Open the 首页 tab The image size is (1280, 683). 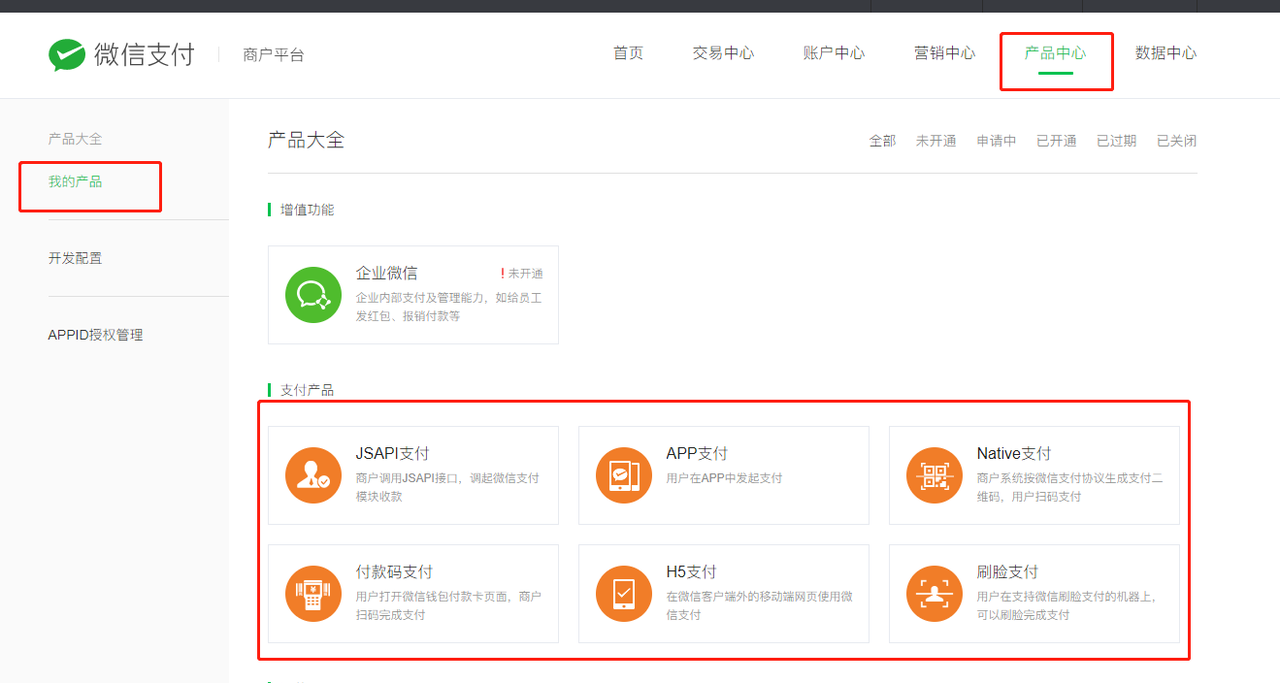click(628, 53)
